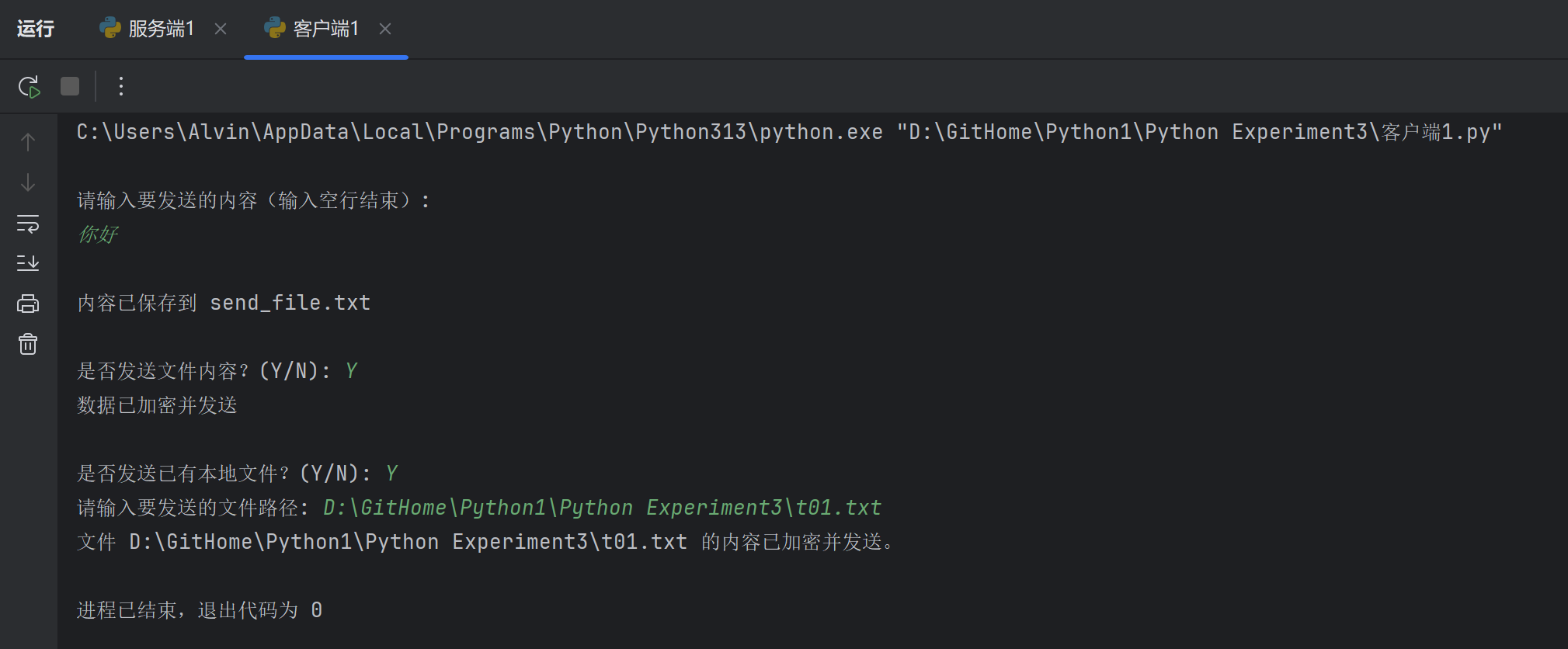
Task: Toggle soft-wrap for console output
Action: tap(28, 224)
